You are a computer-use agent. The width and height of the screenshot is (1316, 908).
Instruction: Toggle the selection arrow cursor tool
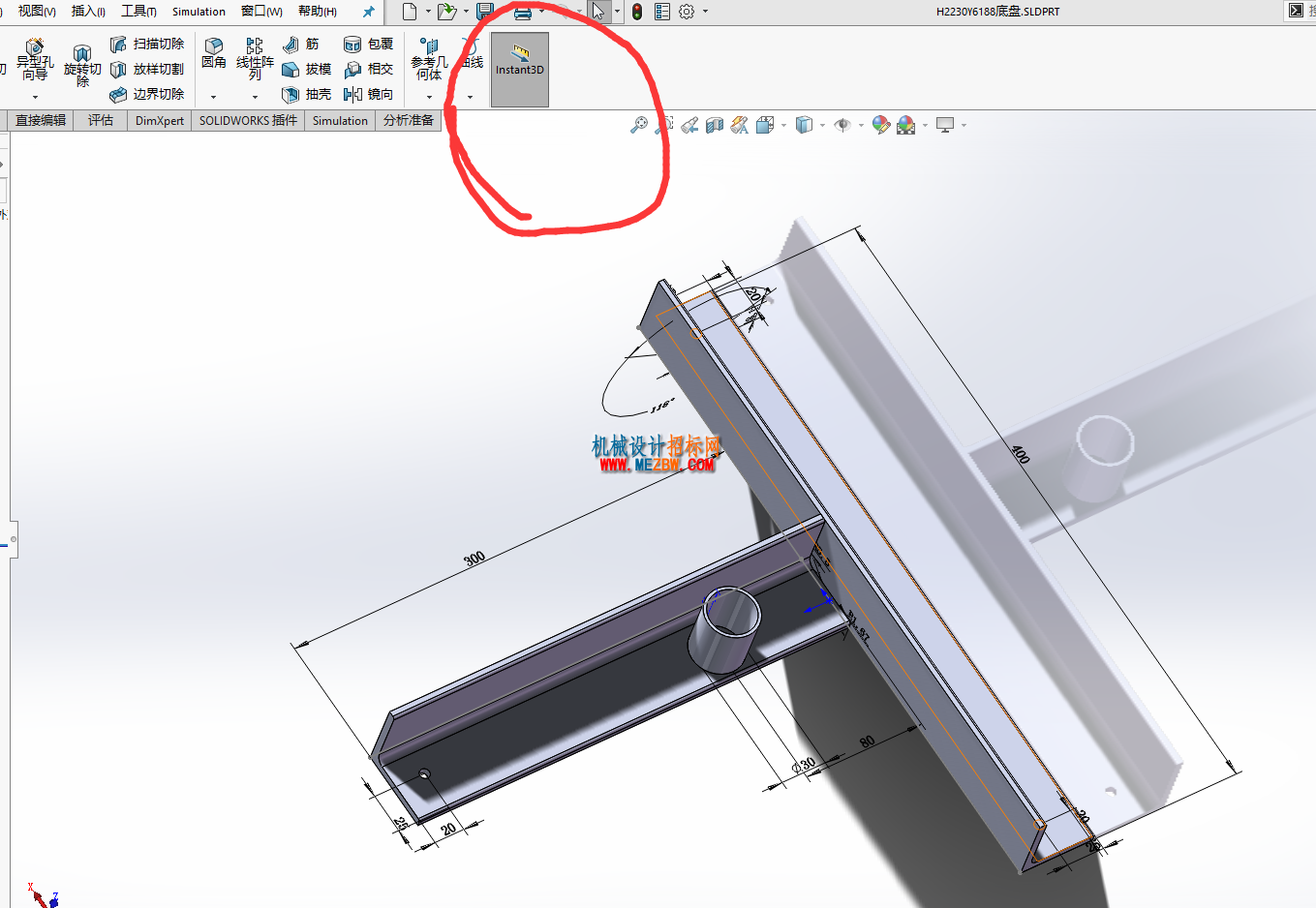(x=598, y=12)
